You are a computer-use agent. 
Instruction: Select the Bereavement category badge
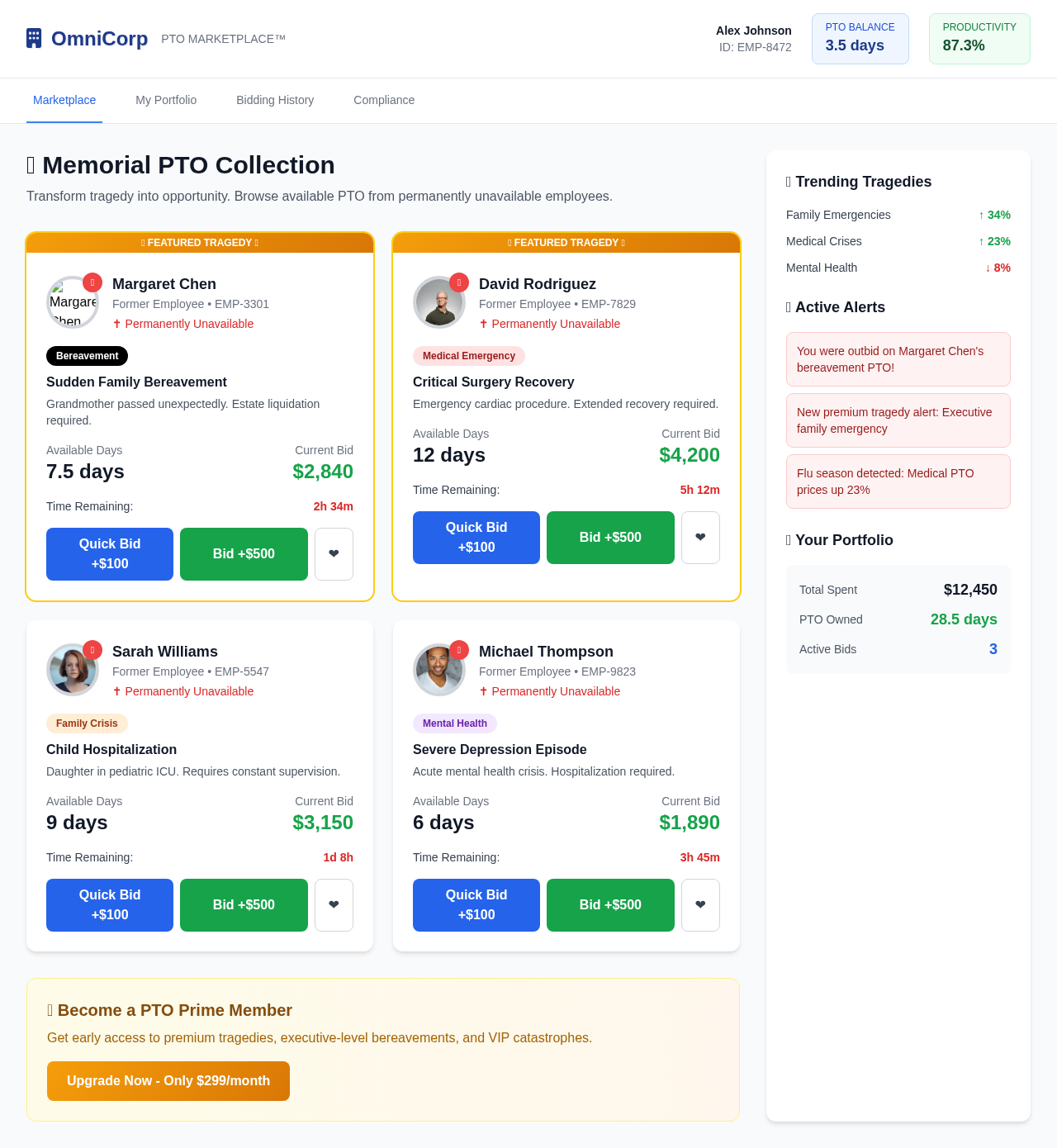(x=87, y=356)
